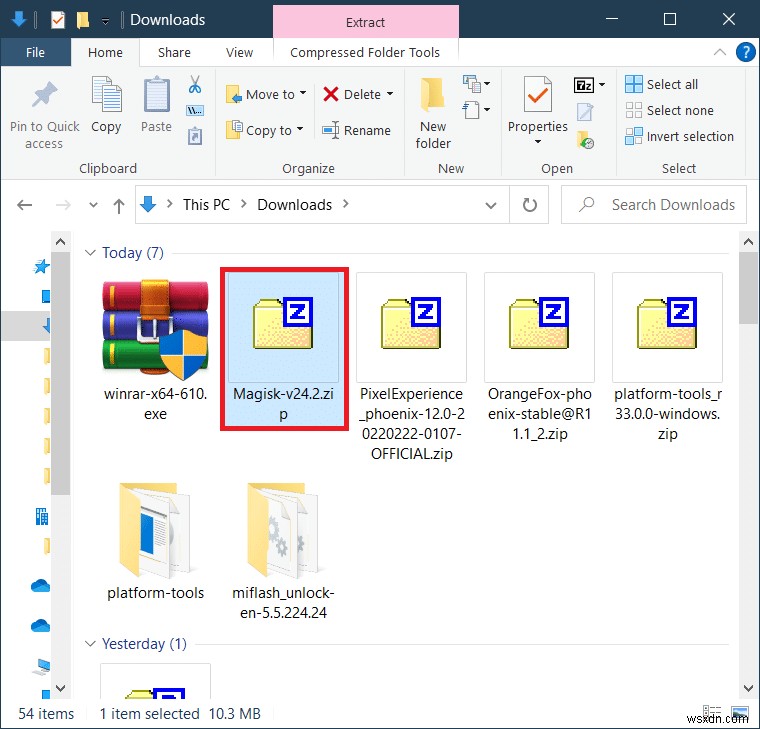Click the Delete button
Screen dimensions: 760x729
[351, 94]
